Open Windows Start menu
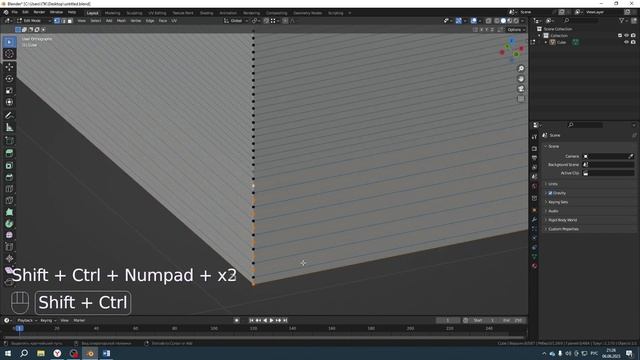The height and width of the screenshot is (360, 640). [x=8, y=353]
